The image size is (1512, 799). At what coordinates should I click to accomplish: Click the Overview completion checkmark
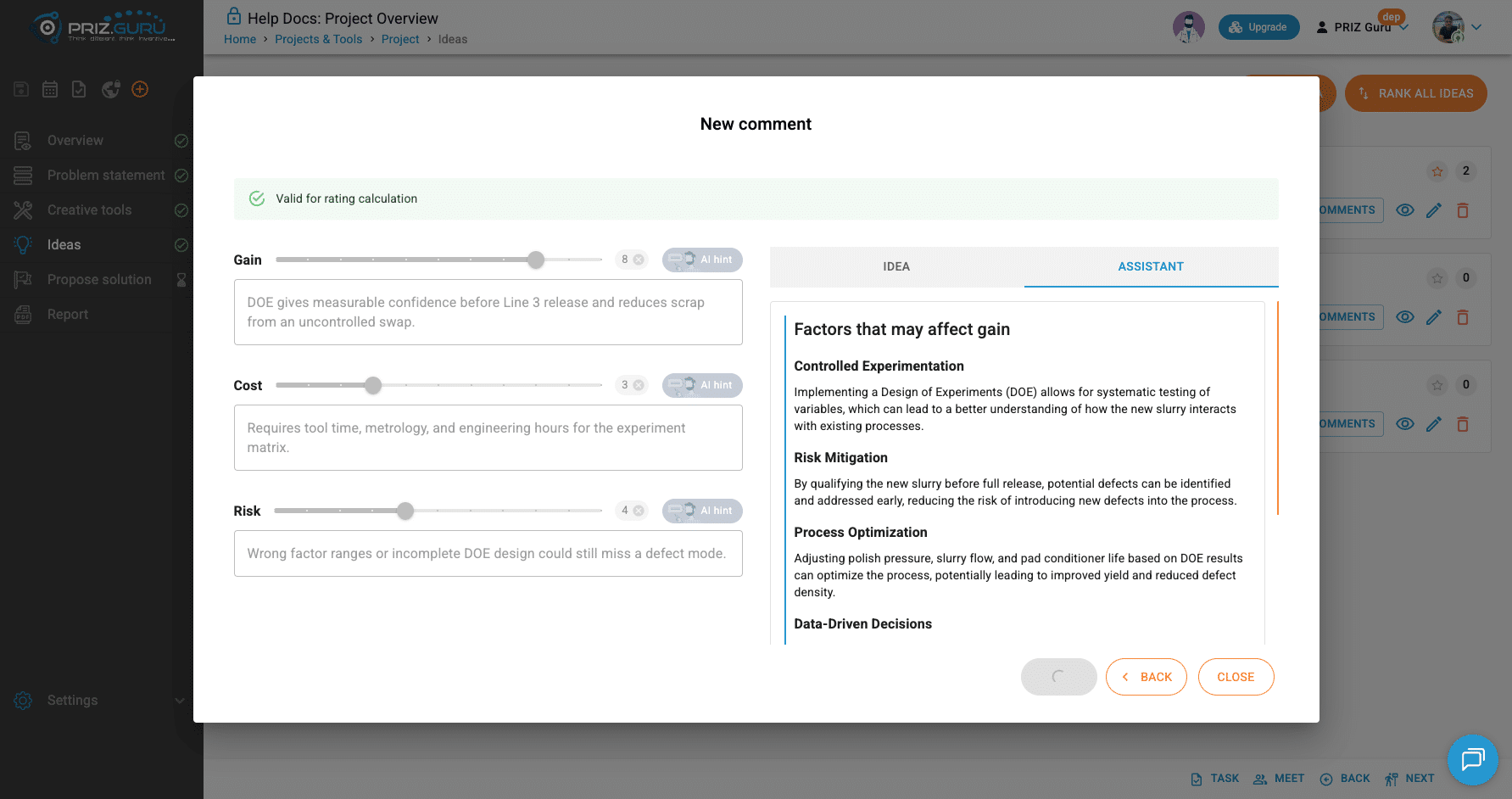pyautogui.click(x=181, y=141)
